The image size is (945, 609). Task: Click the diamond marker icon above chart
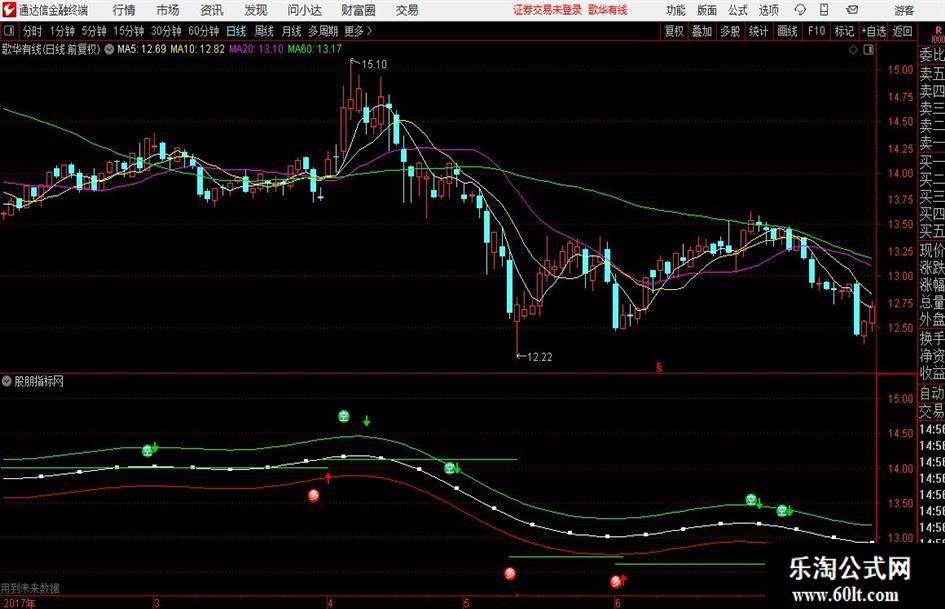(853, 50)
